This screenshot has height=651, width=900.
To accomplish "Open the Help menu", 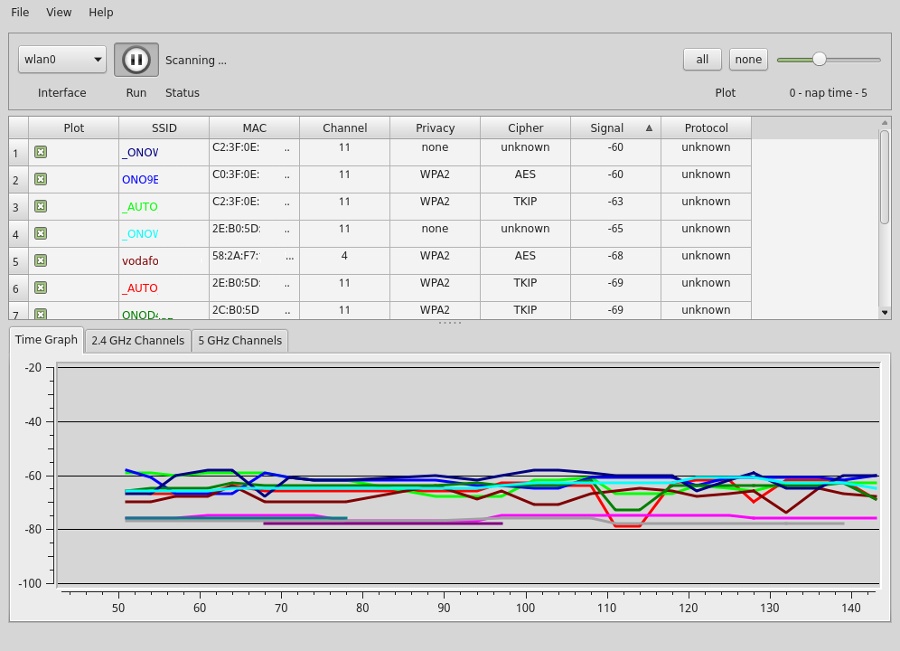I will (100, 12).
